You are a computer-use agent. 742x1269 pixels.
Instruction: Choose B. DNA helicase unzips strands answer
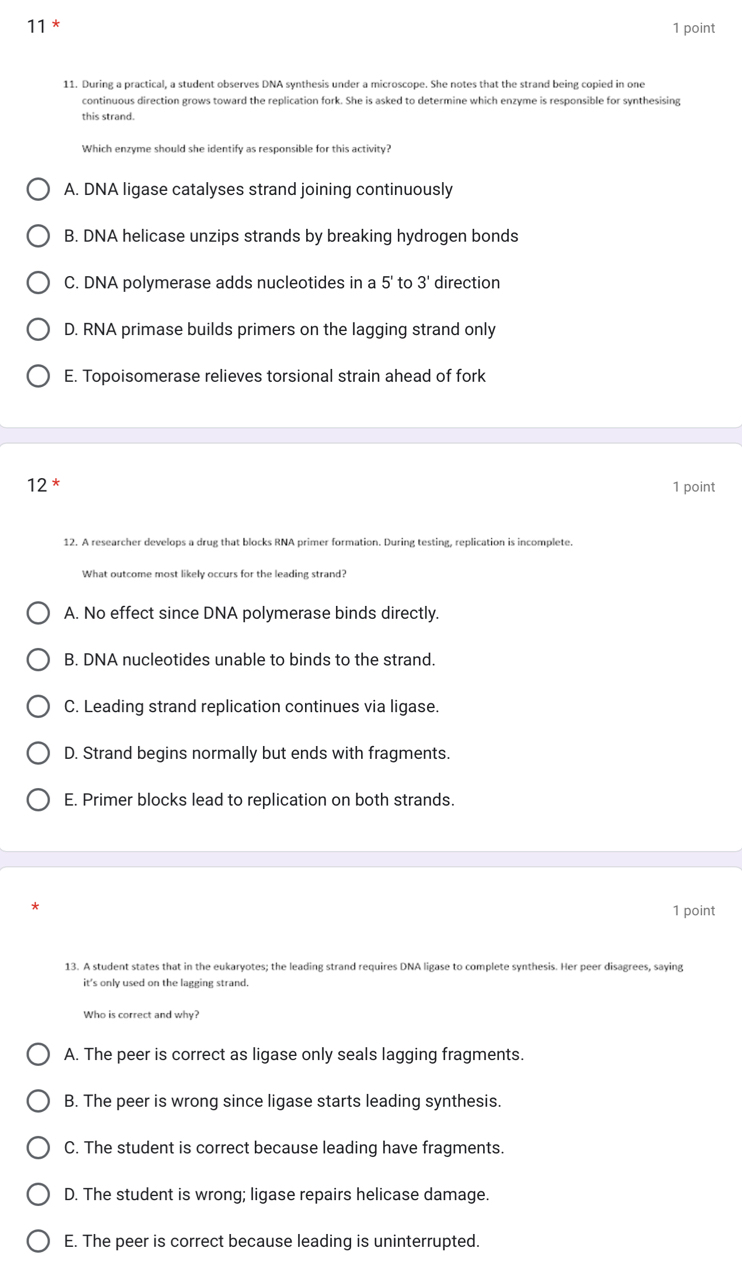[38, 237]
